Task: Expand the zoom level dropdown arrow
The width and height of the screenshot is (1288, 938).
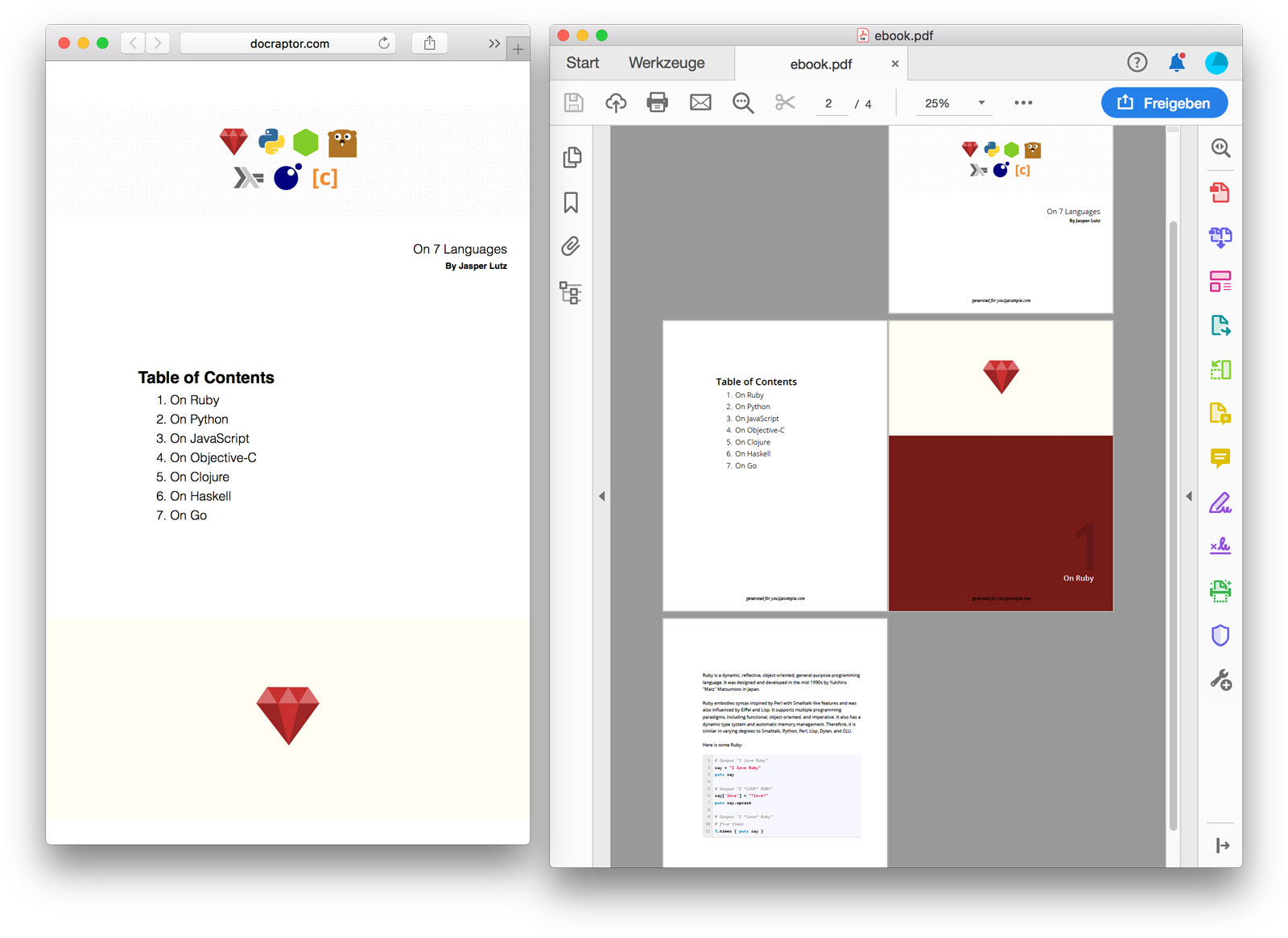Action: [x=981, y=103]
